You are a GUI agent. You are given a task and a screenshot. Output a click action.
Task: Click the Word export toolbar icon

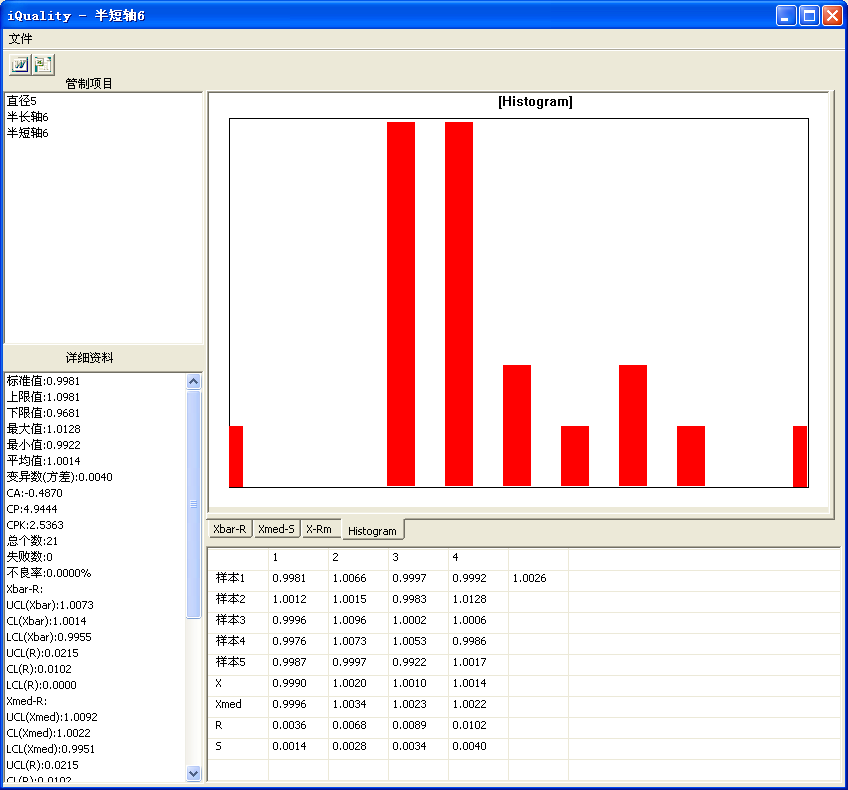click(20, 64)
